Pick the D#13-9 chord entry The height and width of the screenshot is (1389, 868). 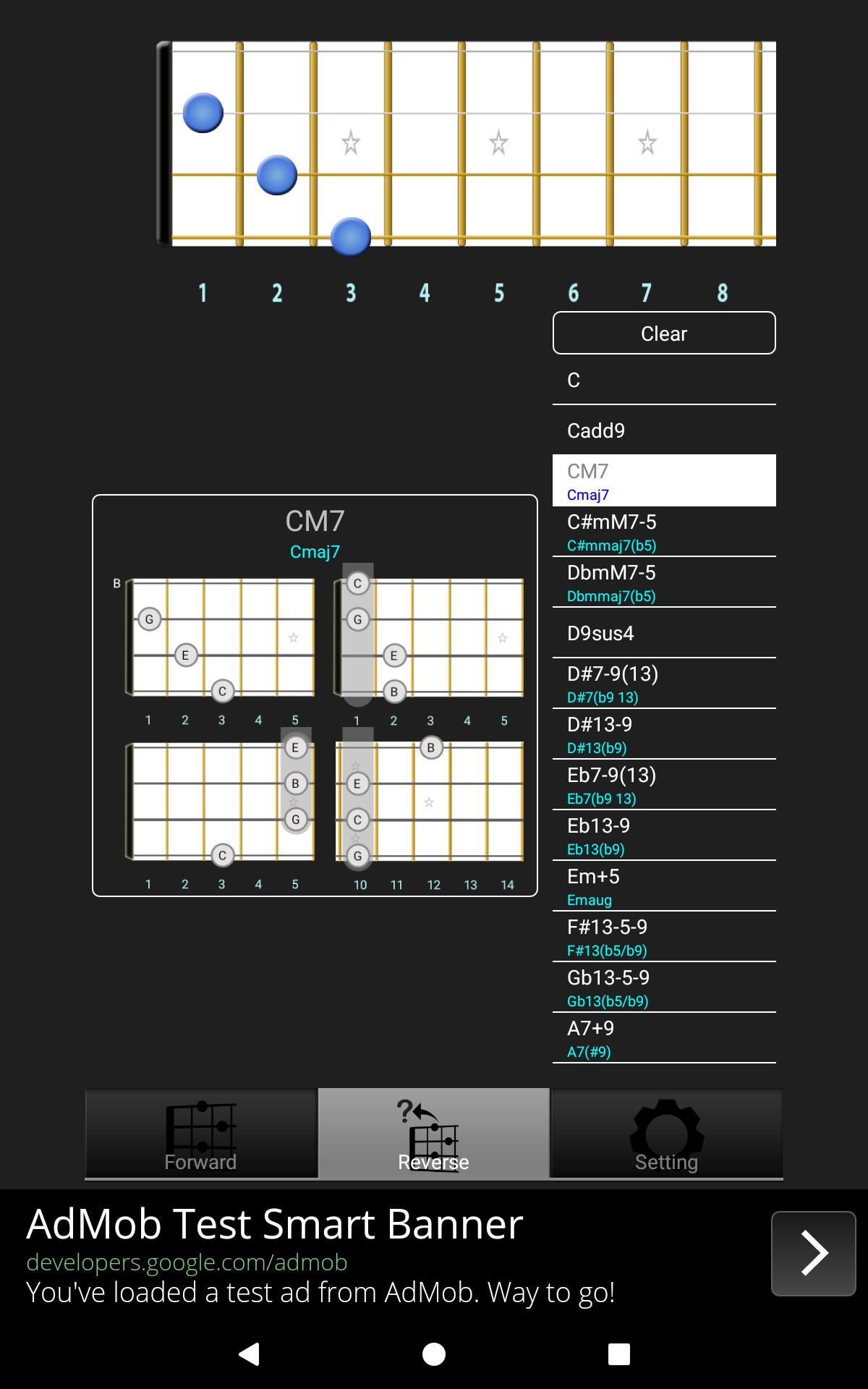664,734
